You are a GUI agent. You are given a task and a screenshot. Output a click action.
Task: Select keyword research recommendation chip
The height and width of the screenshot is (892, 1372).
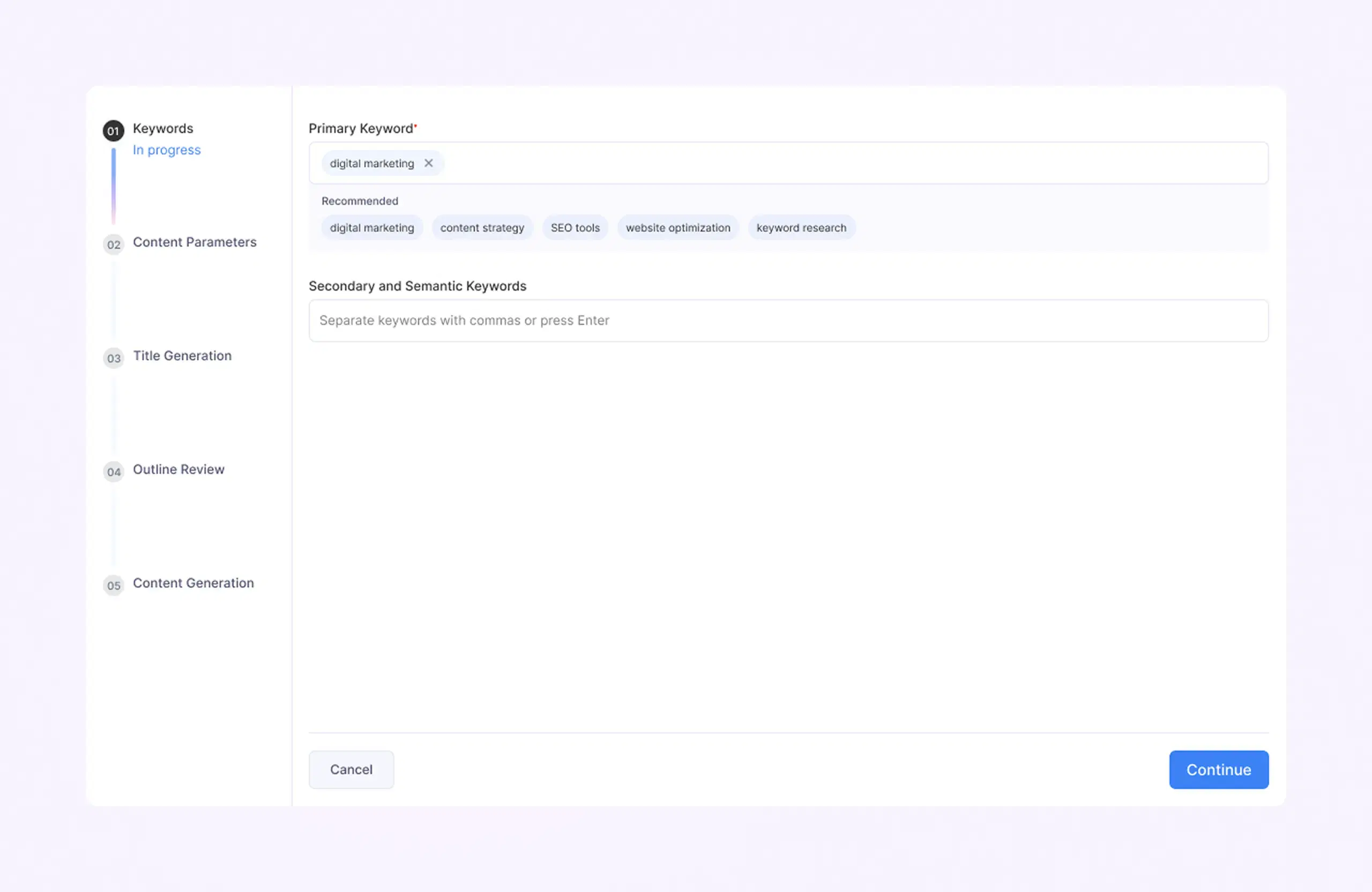pos(801,227)
